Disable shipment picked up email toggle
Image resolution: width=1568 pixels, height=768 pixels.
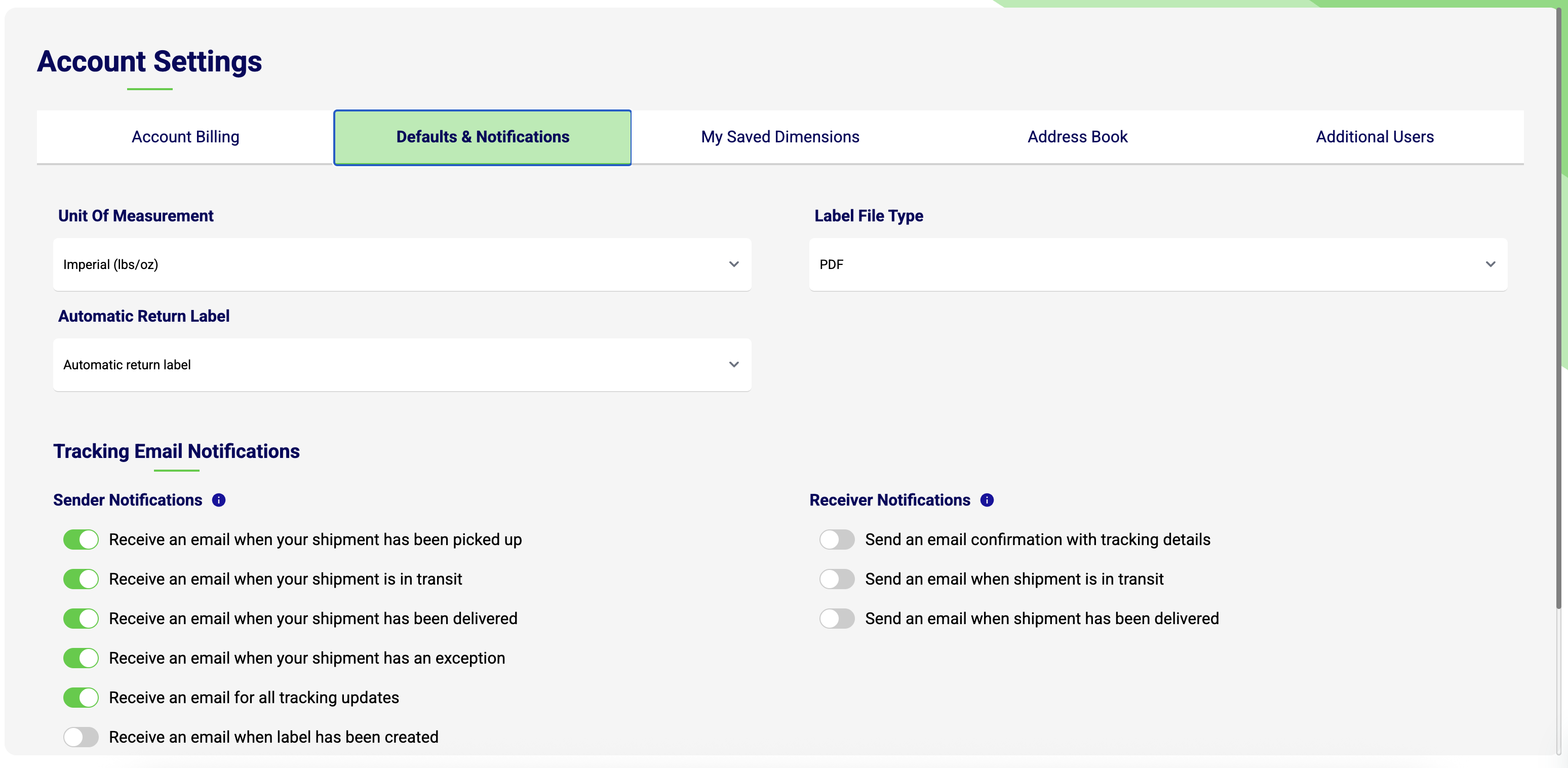(x=81, y=540)
